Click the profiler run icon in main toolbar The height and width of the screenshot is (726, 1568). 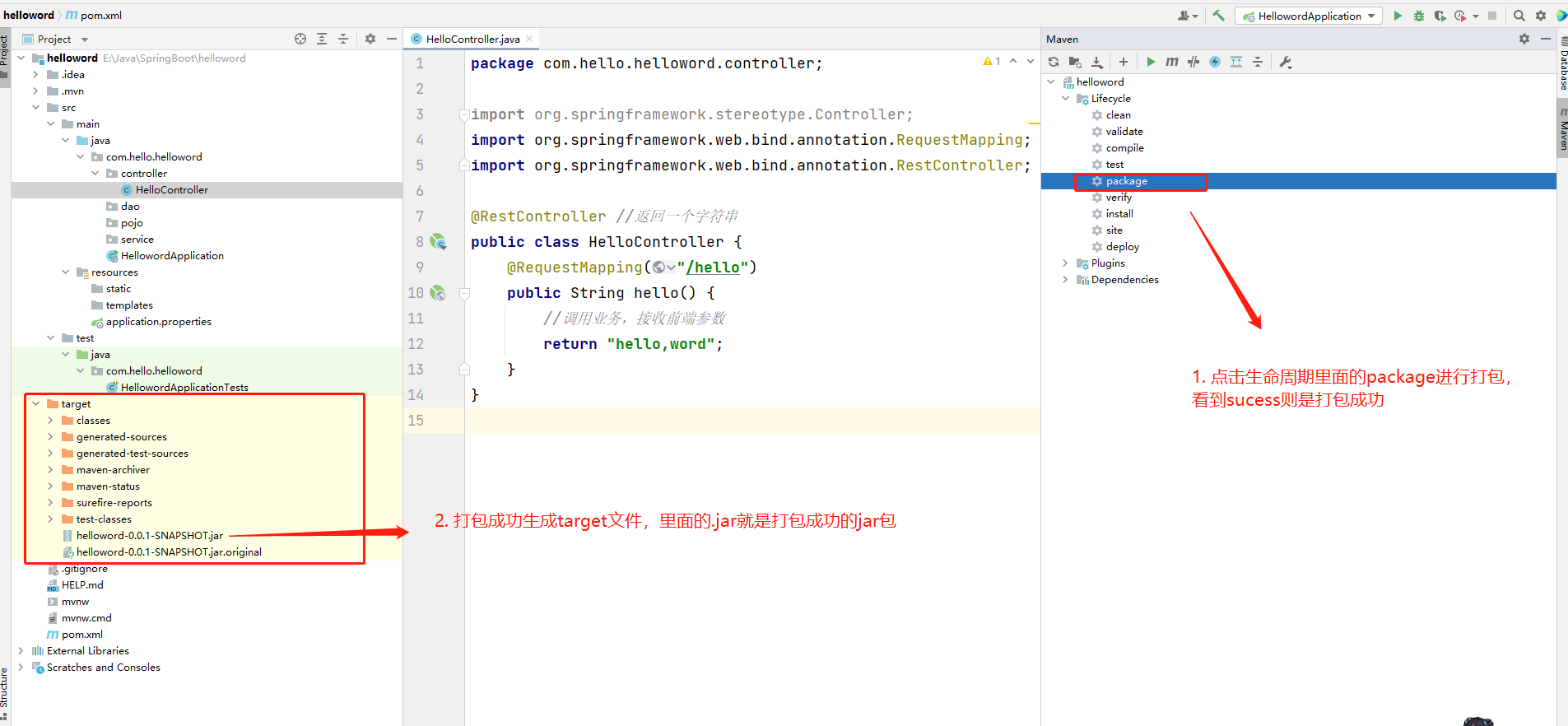point(1460,16)
